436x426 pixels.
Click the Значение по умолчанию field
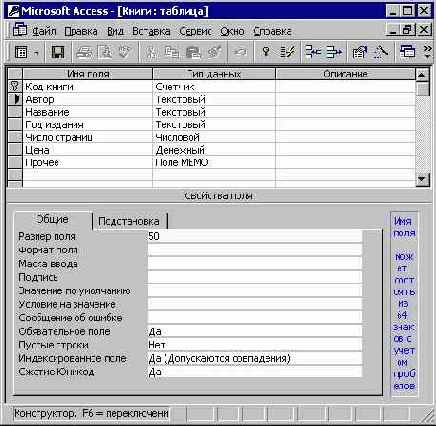(255, 291)
